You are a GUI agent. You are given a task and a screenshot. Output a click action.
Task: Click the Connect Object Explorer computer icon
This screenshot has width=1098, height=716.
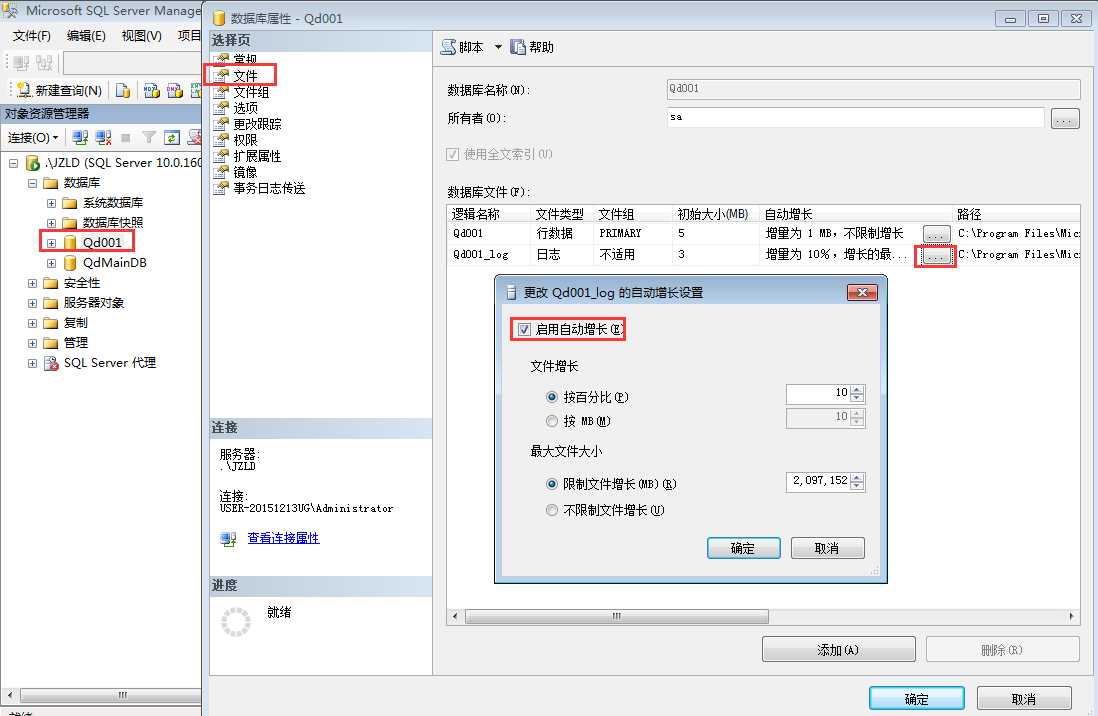pos(80,137)
